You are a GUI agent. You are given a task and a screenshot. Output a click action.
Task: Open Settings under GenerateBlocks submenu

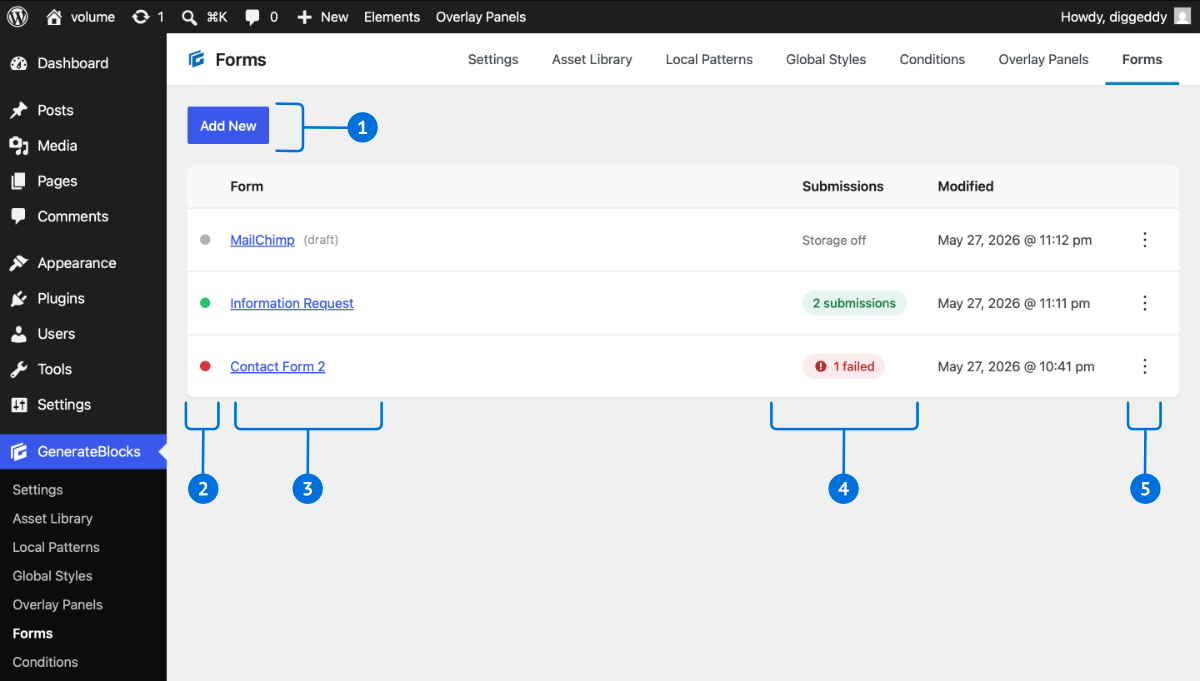(38, 490)
